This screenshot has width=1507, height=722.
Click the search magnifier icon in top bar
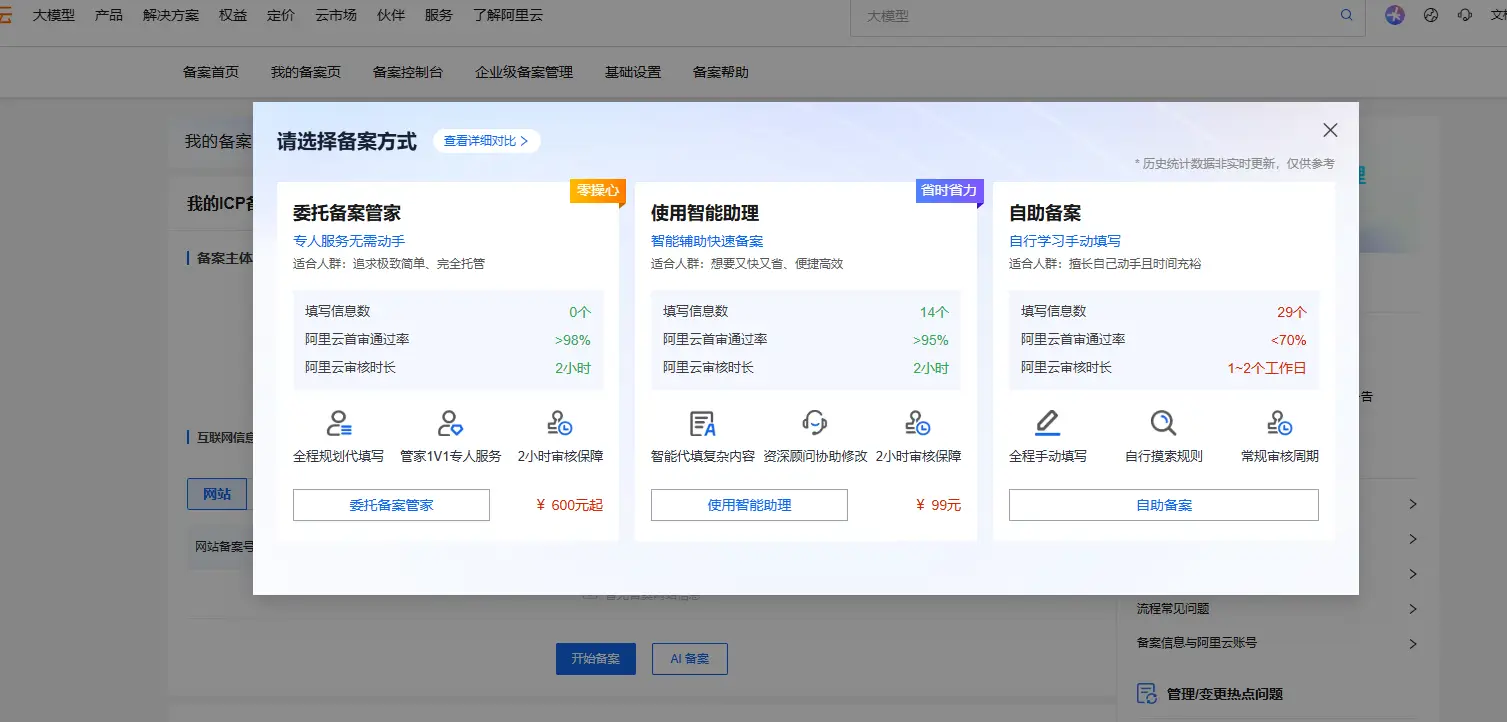click(x=1346, y=15)
